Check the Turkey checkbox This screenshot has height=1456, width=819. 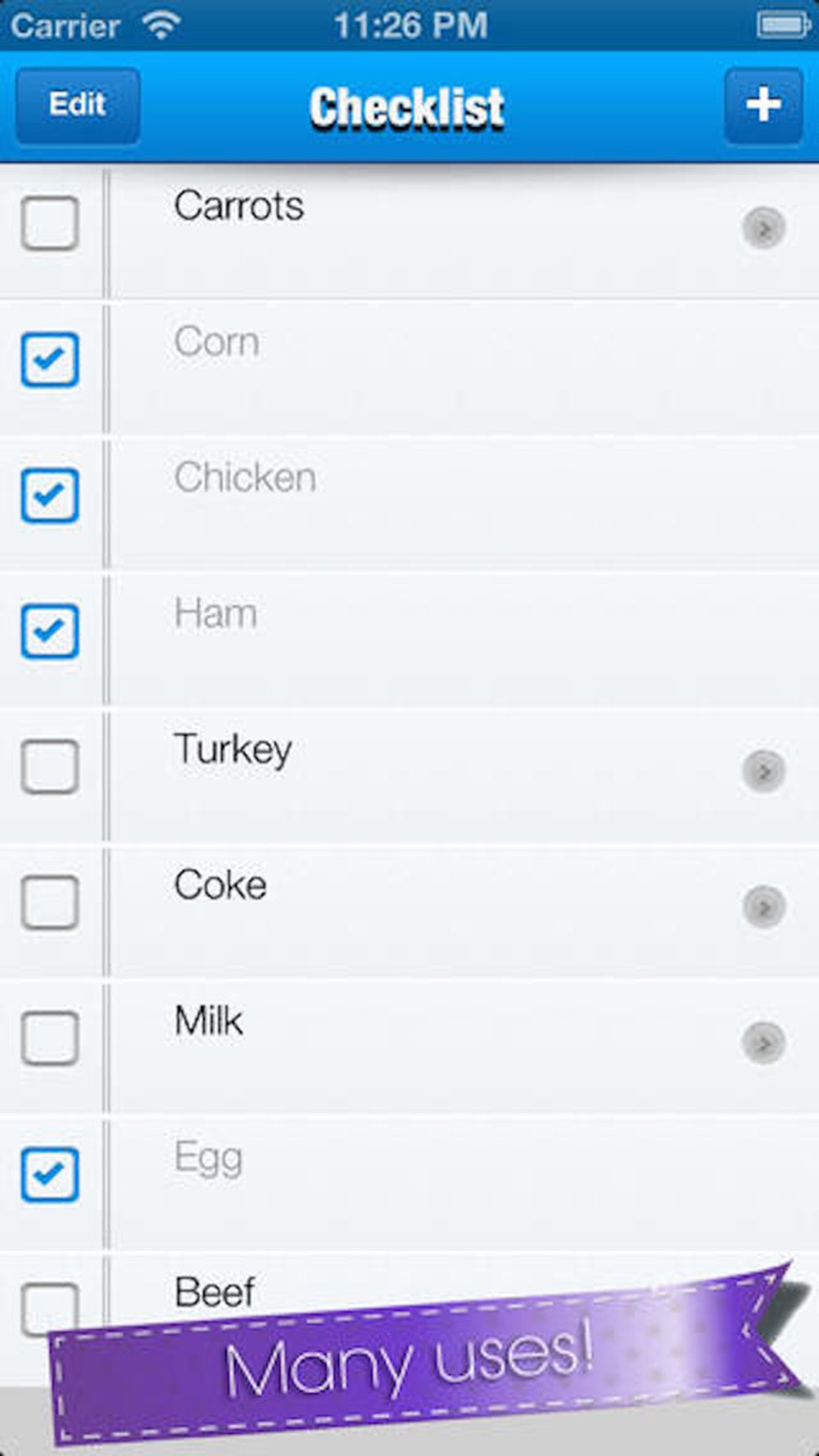50,766
